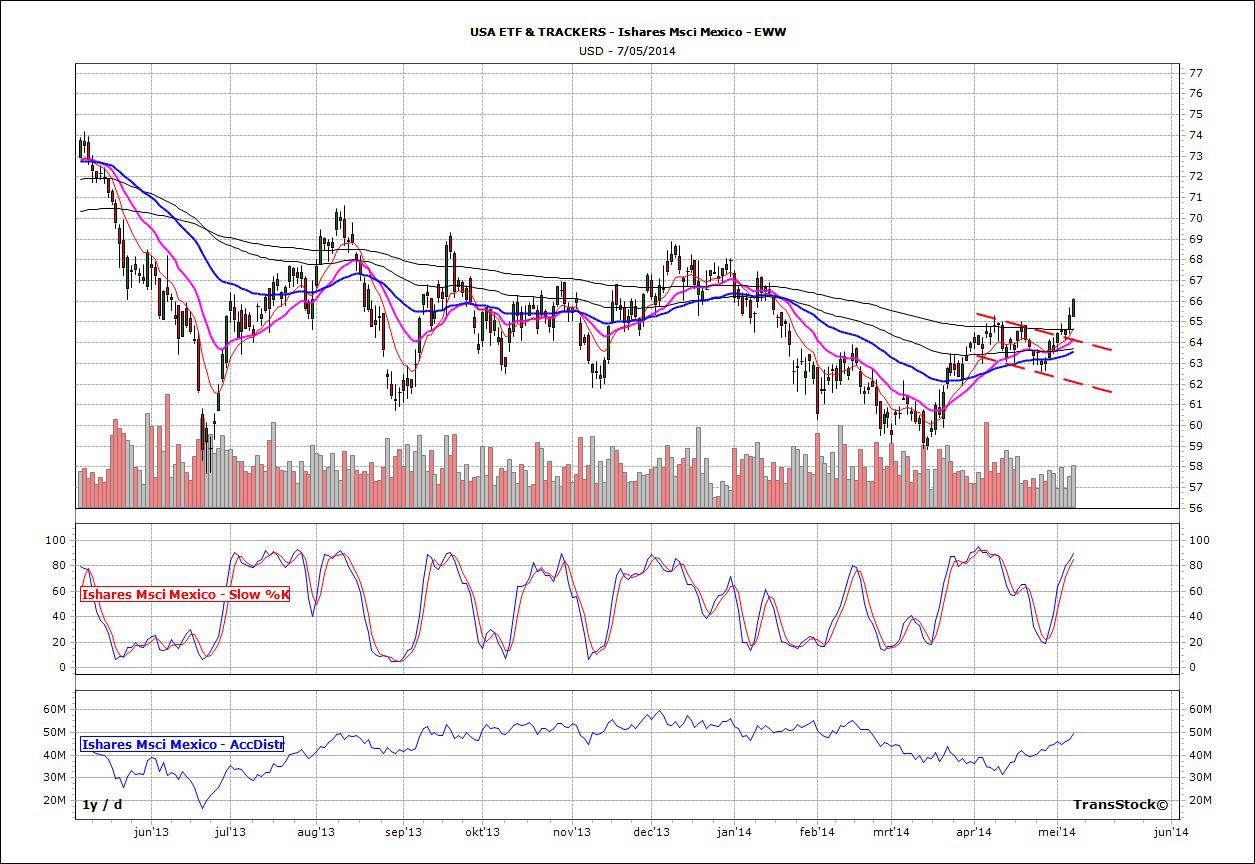The height and width of the screenshot is (864, 1255).
Task: Click the 64 price axis label
Action: [x=1196, y=342]
